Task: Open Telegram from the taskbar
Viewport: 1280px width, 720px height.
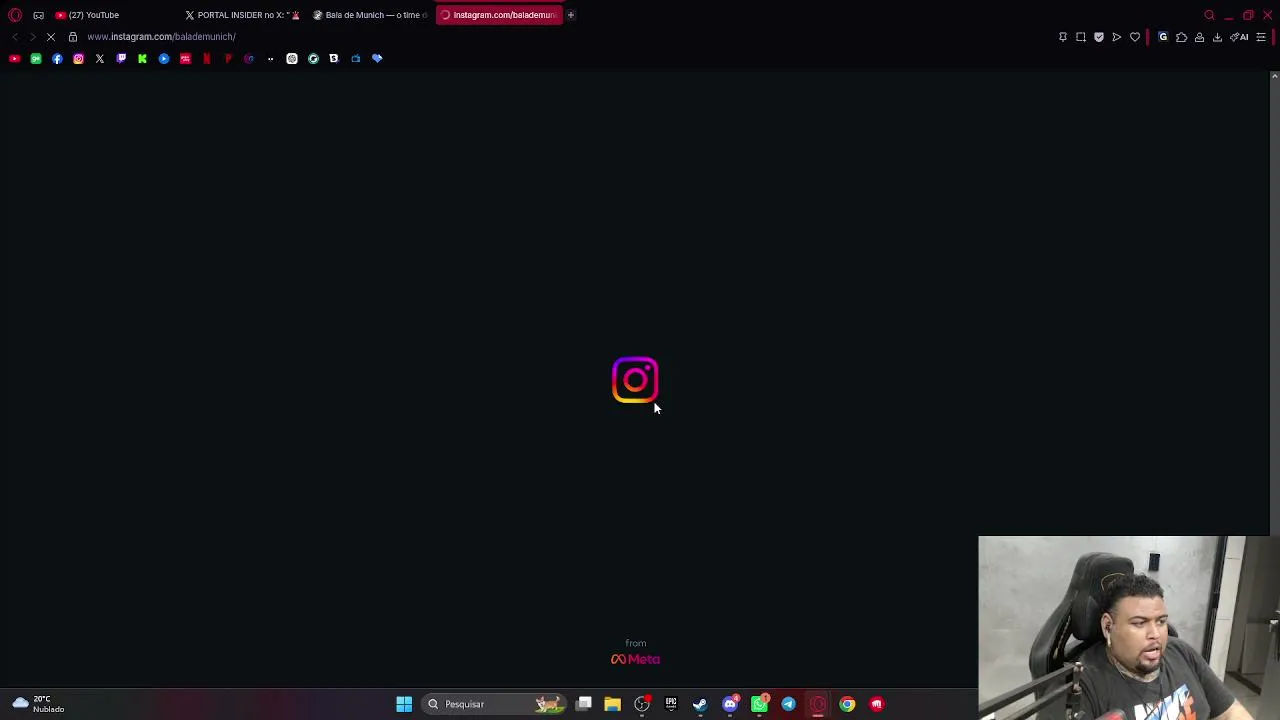Action: [x=788, y=704]
